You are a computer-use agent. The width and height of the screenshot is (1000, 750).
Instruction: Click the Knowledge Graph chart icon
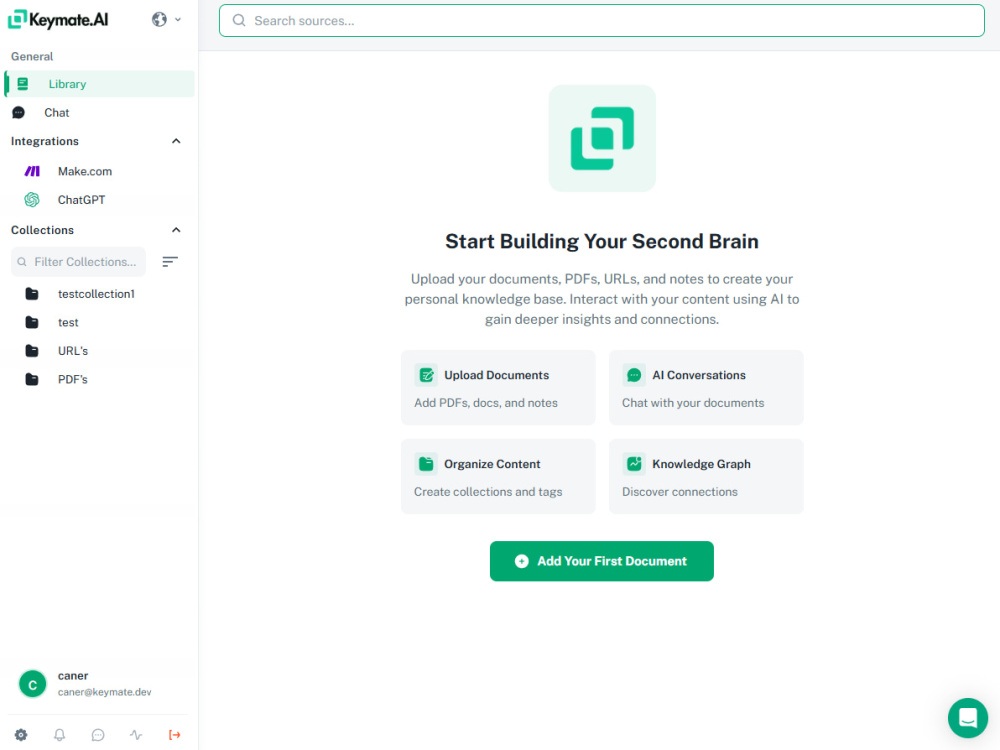click(x=634, y=464)
